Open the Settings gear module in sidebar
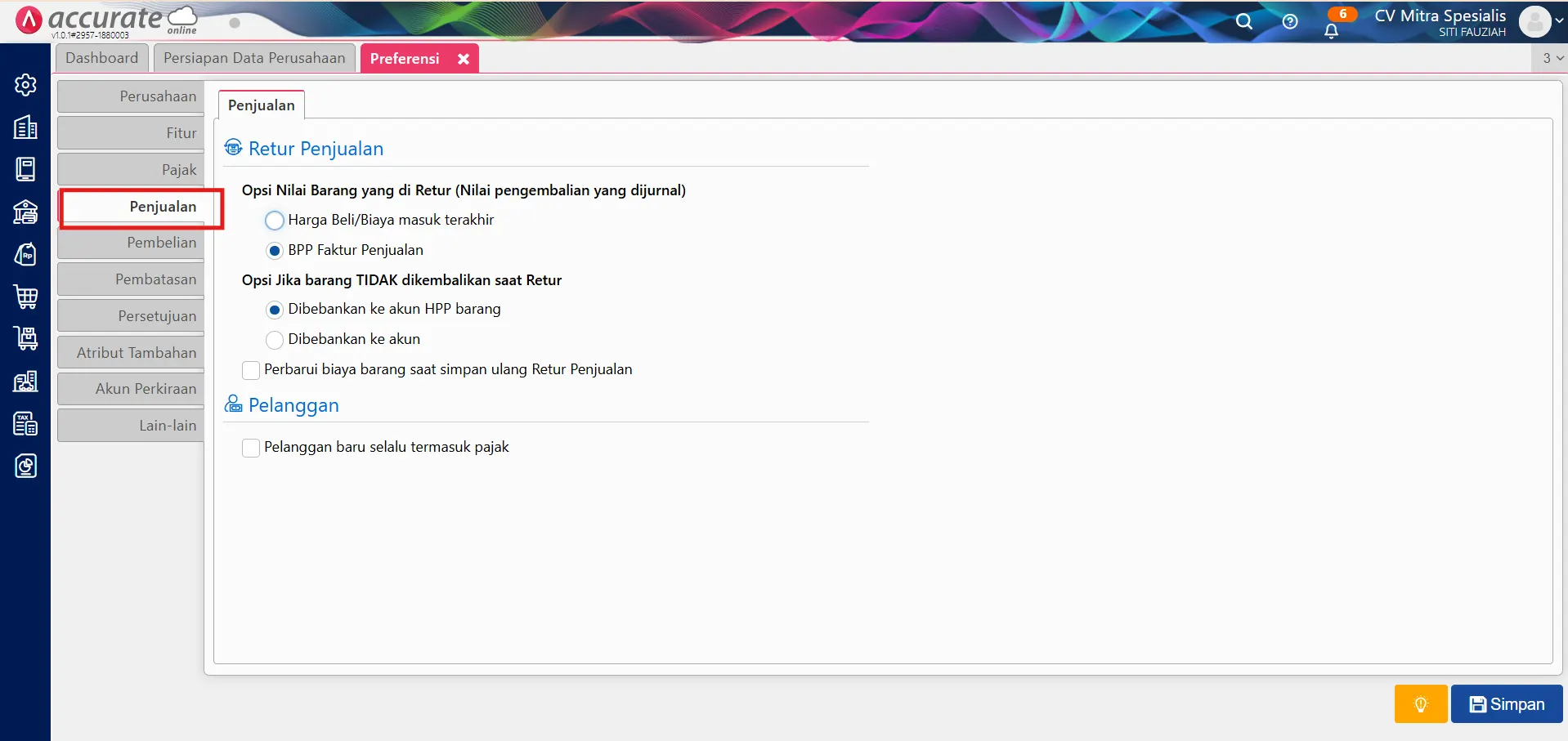 [25, 85]
